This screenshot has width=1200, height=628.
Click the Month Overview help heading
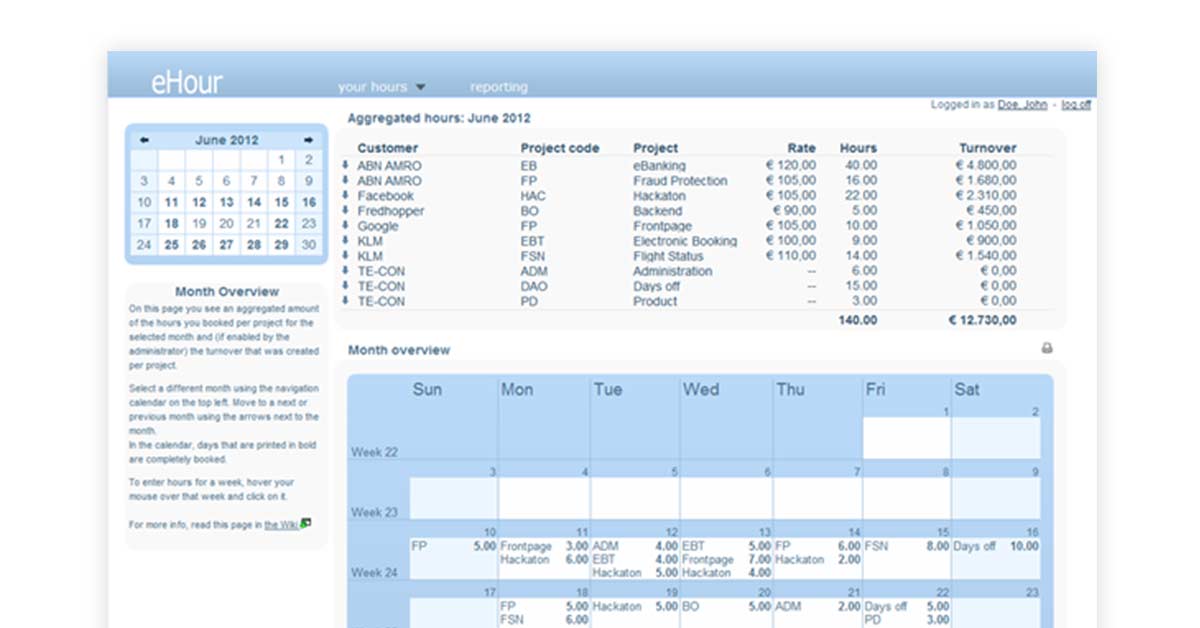(227, 292)
